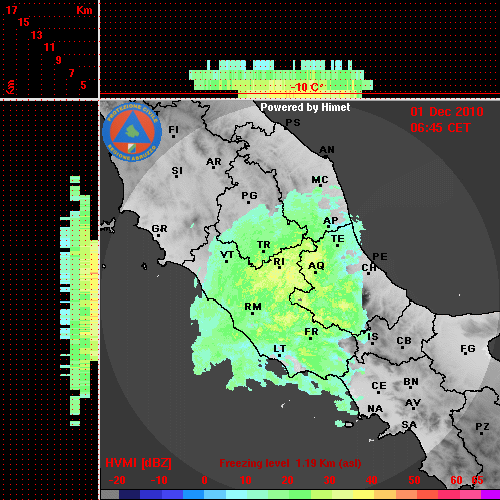Click the 17 Km altitude scale label
The width and height of the screenshot is (500, 500).
click(12, 10)
